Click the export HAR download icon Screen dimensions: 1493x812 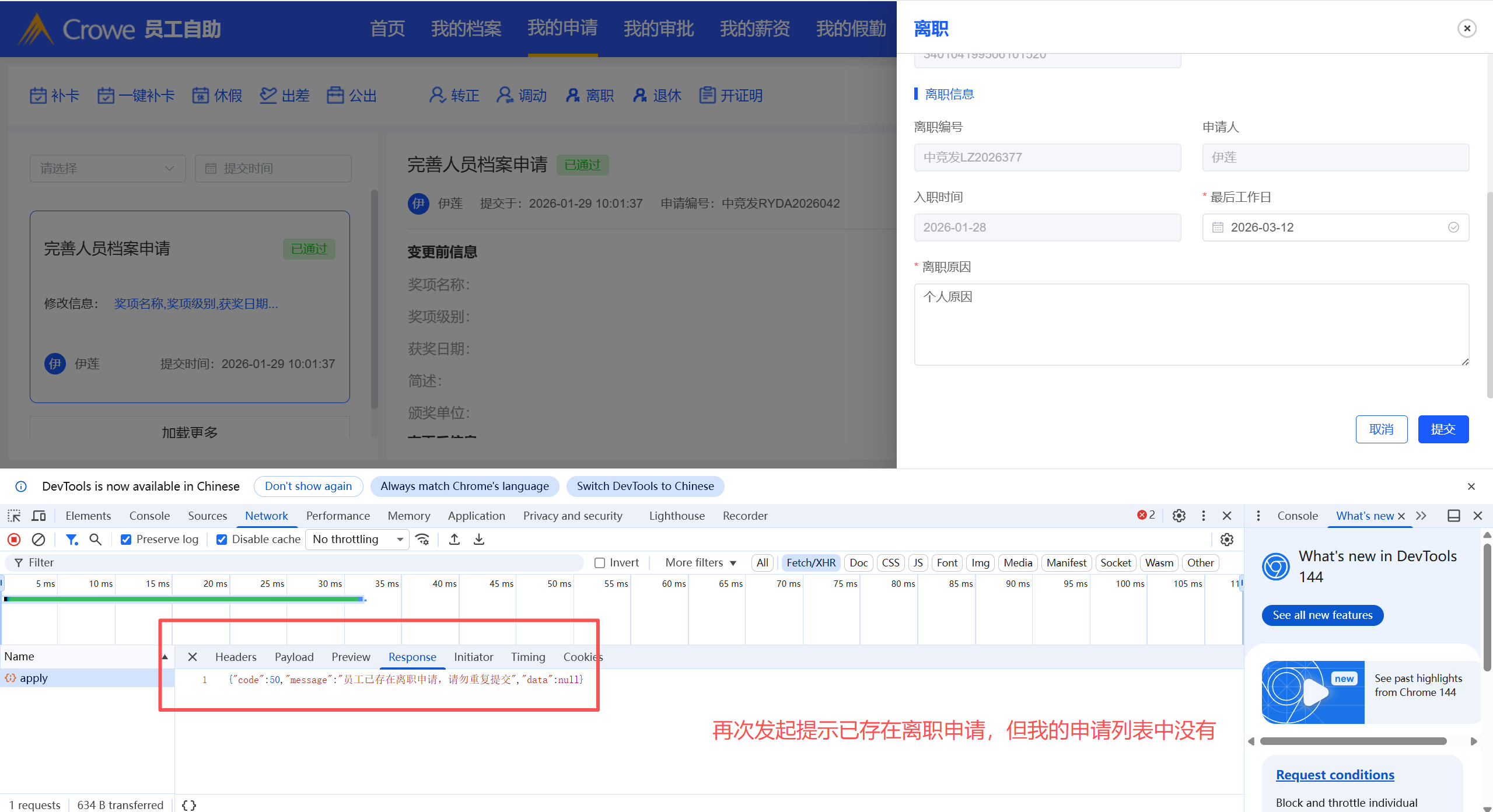click(x=479, y=540)
